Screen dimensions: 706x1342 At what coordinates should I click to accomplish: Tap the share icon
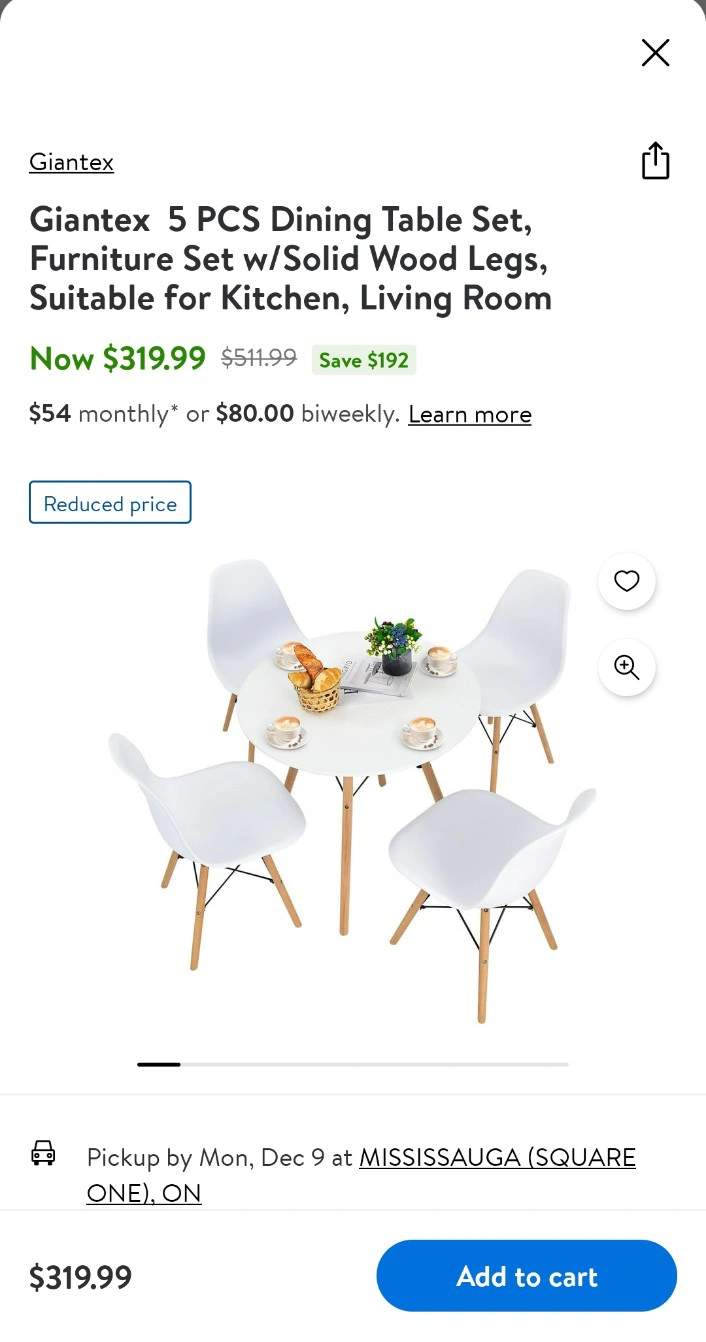655,161
